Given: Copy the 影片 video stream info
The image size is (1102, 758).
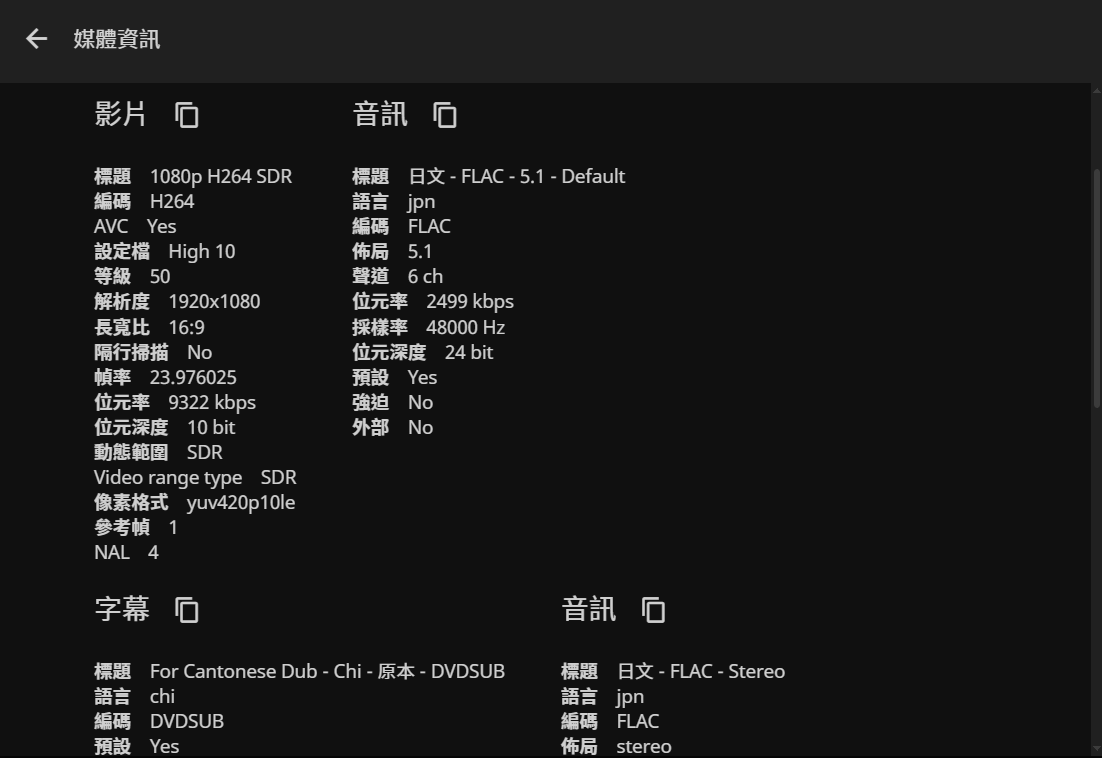Looking at the screenshot, I should click(x=187, y=115).
